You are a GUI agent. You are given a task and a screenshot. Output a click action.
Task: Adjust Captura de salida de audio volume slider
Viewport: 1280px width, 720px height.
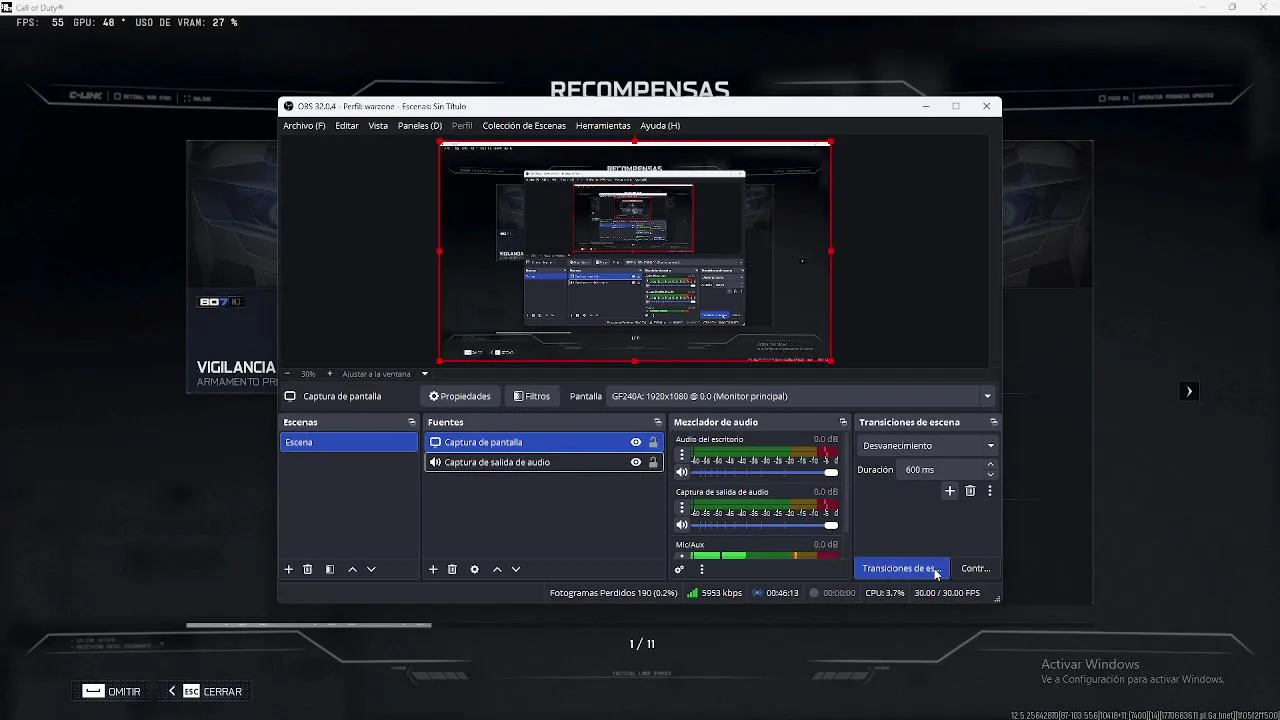(764, 525)
